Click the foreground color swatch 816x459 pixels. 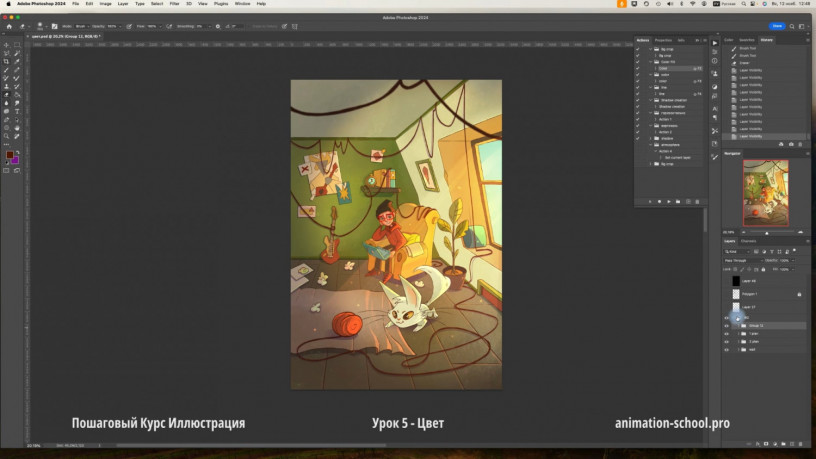9,155
